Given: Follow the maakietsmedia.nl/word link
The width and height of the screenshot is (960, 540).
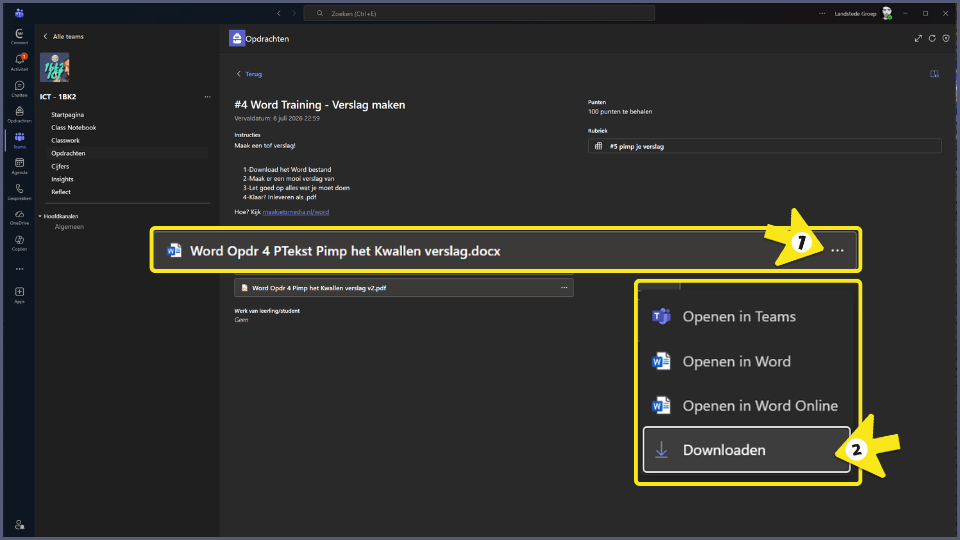Looking at the screenshot, I should click(296, 212).
